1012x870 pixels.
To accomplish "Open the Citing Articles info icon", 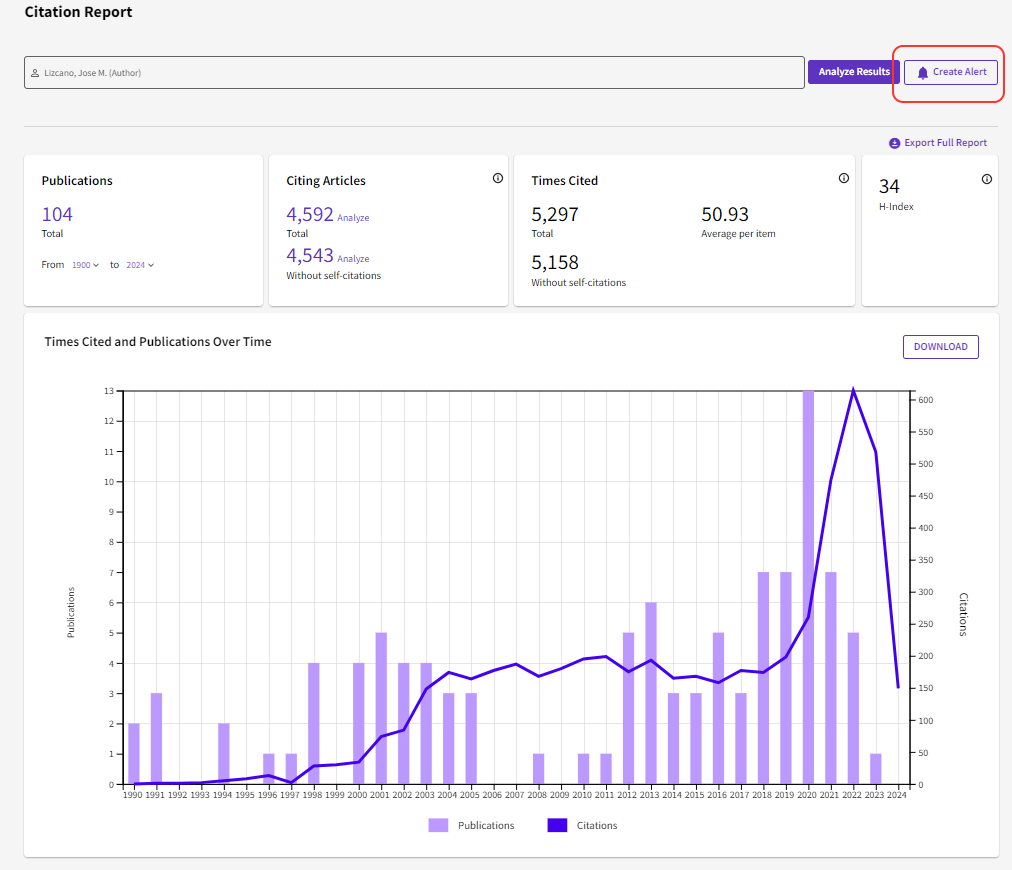I will pyautogui.click(x=497, y=179).
